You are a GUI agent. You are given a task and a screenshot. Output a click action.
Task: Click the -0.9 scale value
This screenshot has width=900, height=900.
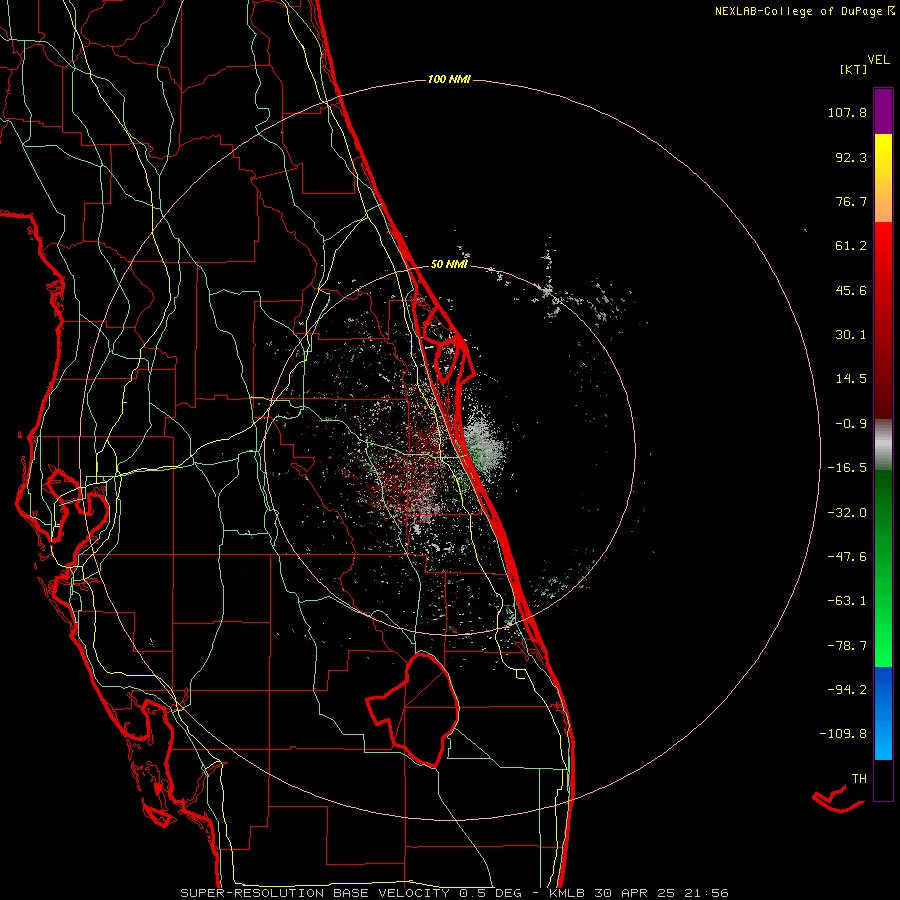click(851, 424)
